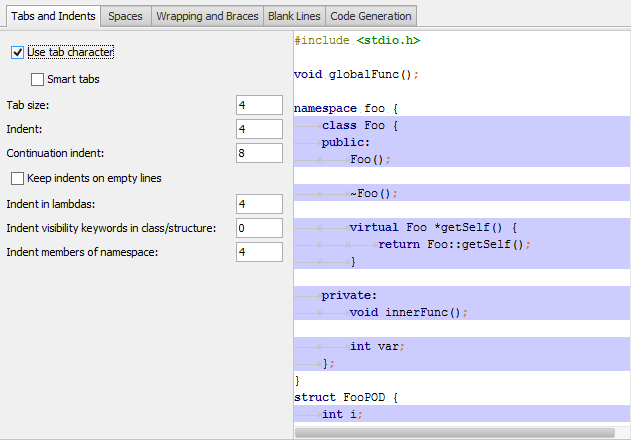Click the 'int var;' line
This screenshot has width=631, height=440.
[x=377, y=346]
